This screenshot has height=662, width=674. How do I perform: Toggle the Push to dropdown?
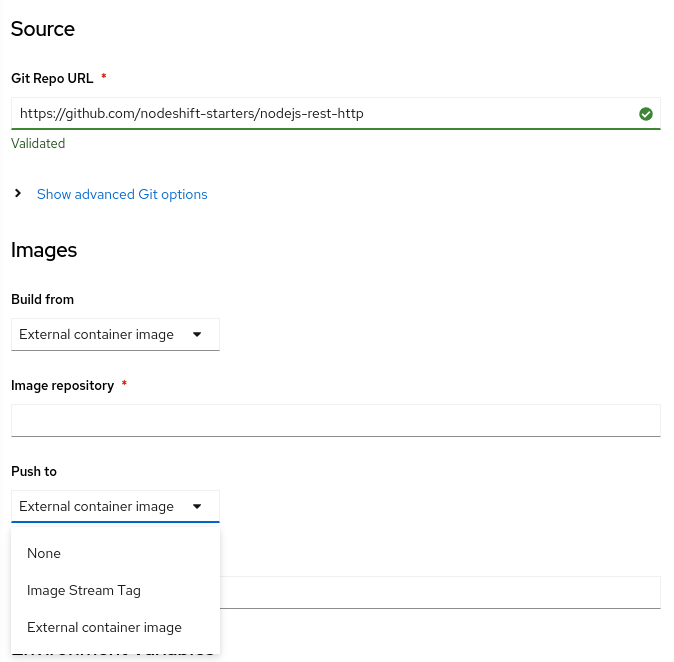115,506
